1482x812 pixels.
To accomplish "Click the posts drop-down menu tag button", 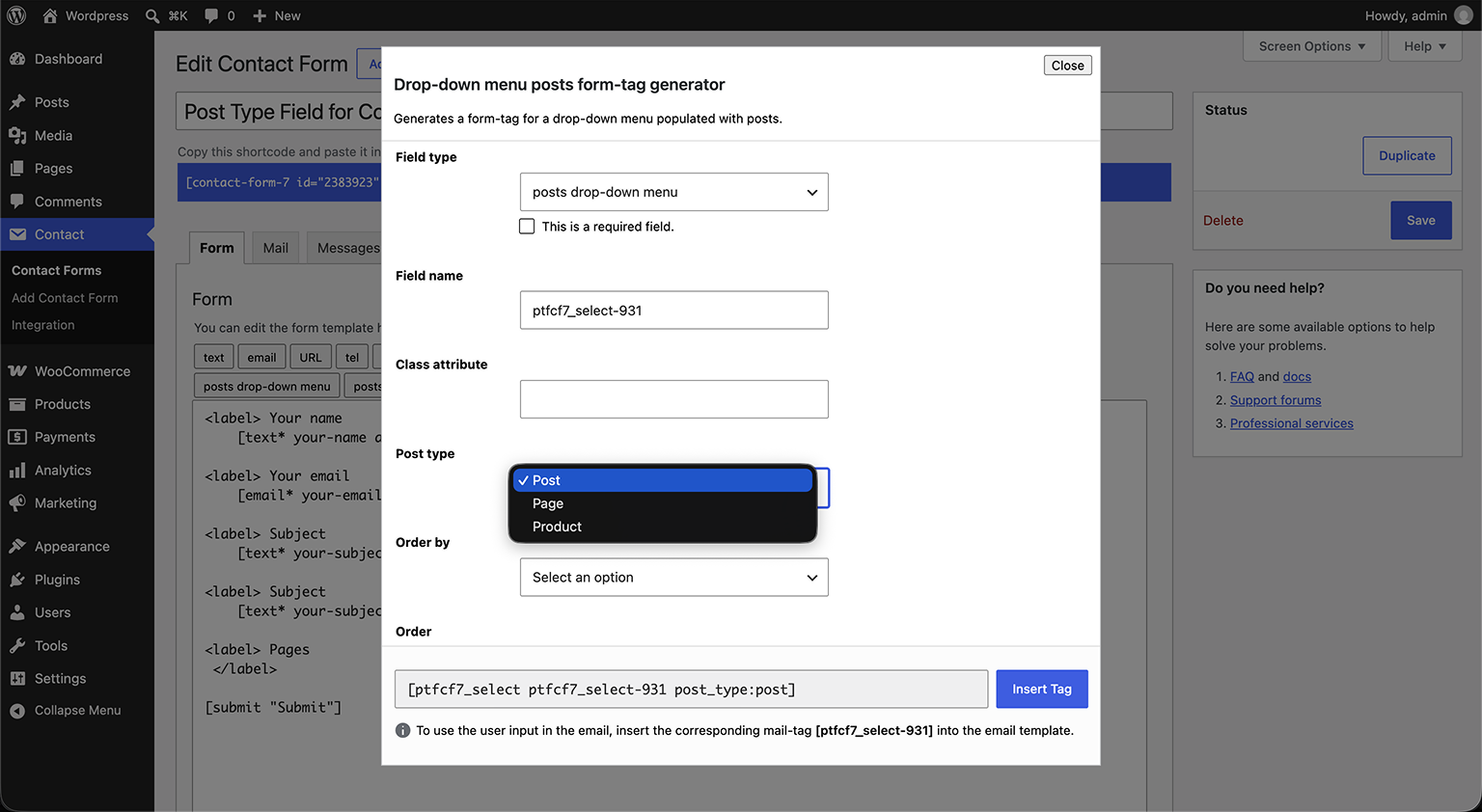I will tap(267, 387).
